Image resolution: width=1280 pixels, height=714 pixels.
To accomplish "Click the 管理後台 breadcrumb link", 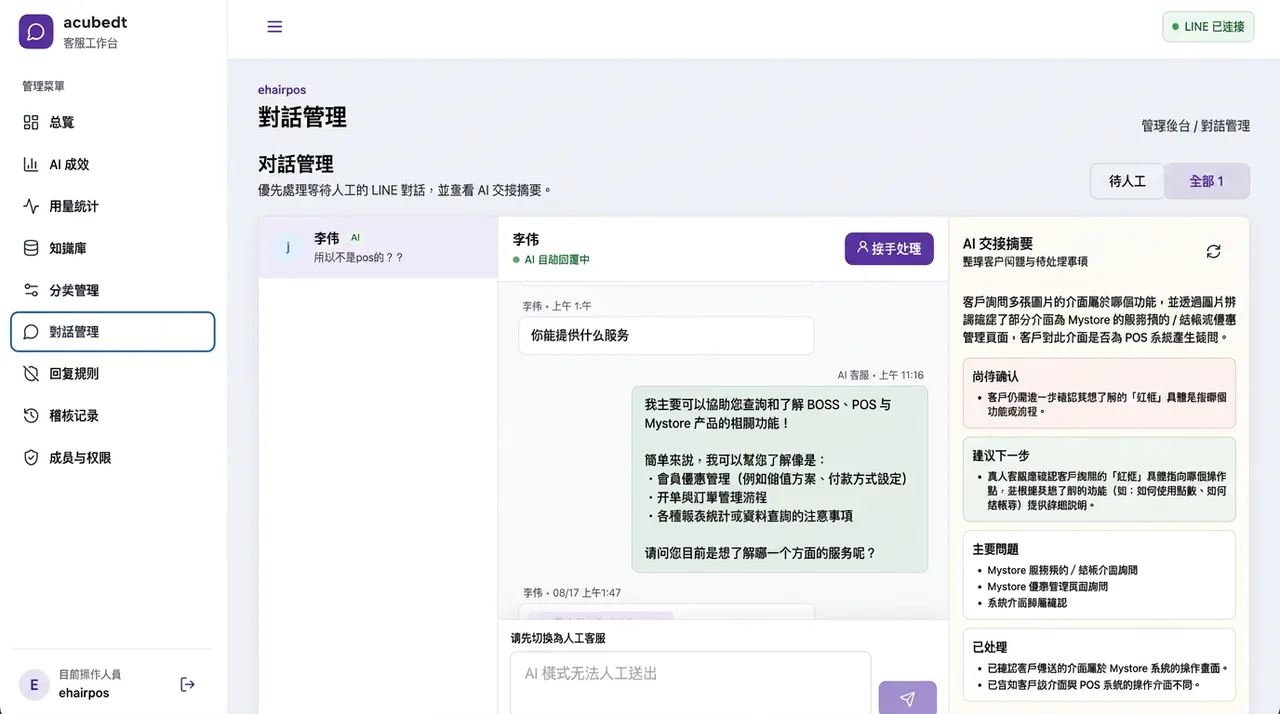I will tap(1165, 126).
